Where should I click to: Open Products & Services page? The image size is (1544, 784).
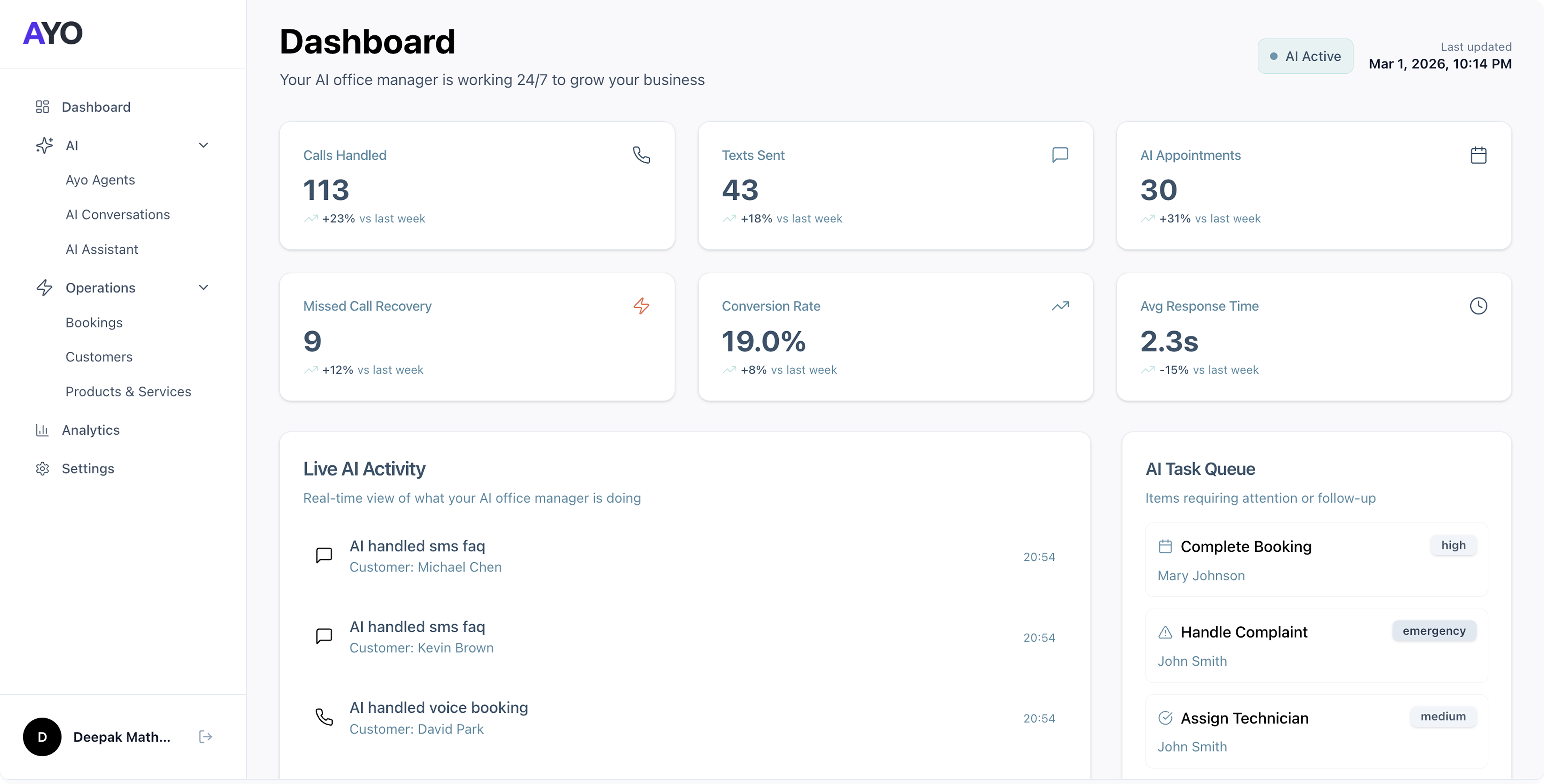(x=128, y=392)
